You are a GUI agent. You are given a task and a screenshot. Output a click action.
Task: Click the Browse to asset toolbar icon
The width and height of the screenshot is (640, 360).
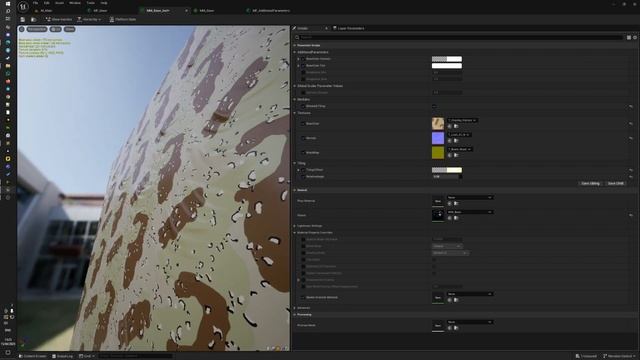[x=33, y=19]
